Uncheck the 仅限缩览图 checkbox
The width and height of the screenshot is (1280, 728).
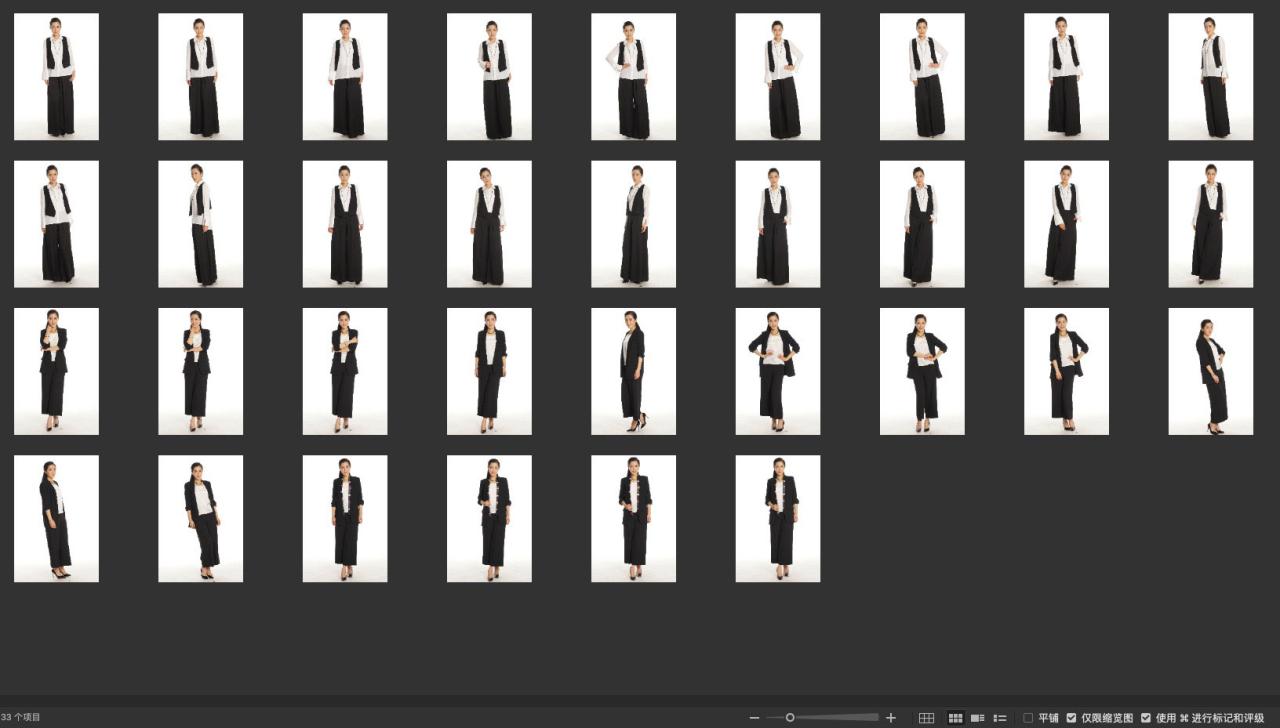pos(1071,718)
